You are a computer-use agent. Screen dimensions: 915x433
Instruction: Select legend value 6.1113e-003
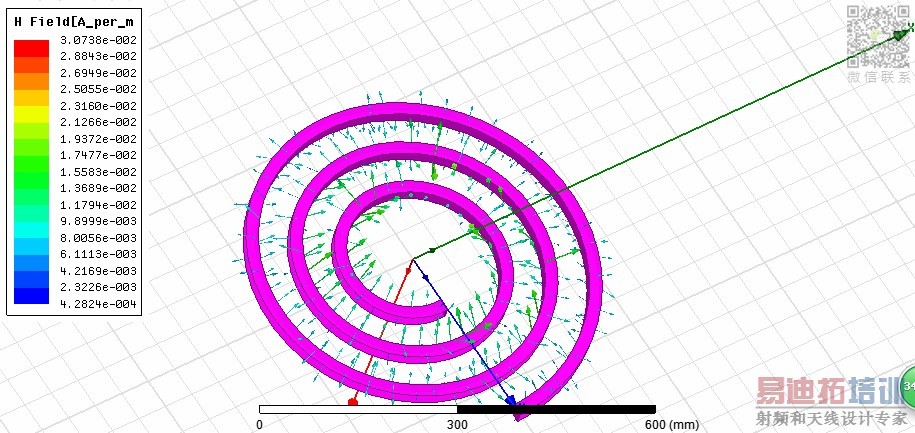tap(98, 254)
